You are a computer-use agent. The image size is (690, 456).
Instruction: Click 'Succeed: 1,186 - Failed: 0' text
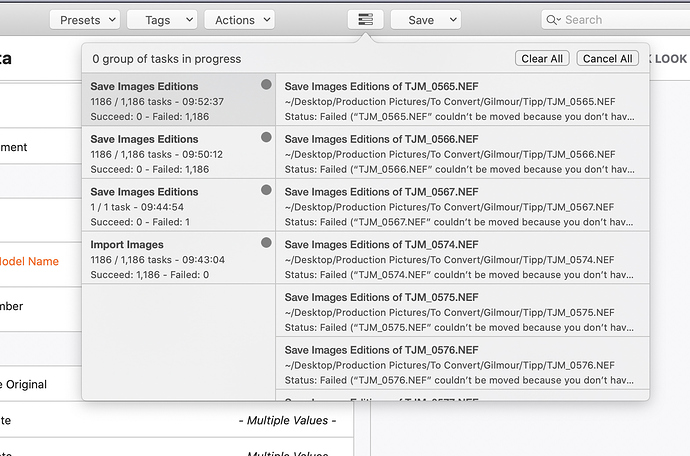150,275
